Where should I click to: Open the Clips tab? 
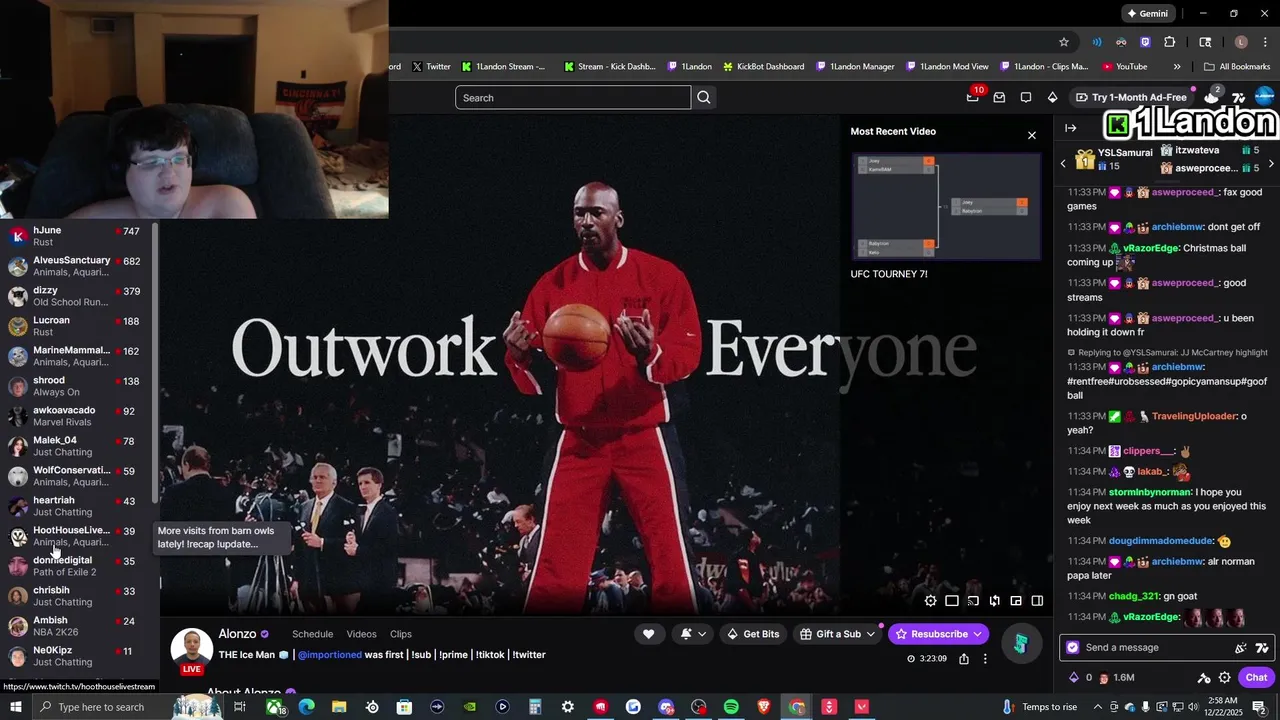click(x=401, y=634)
